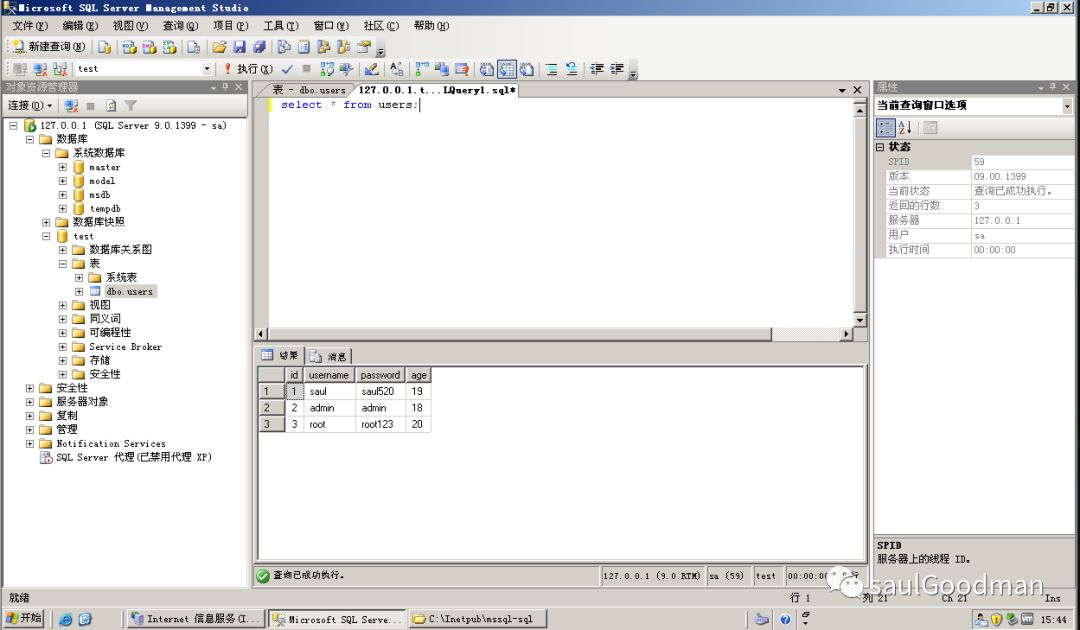This screenshot has height=630, width=1080.
Task: Open the Properties Window toolbar icon
Action: (x=364, y=47)
